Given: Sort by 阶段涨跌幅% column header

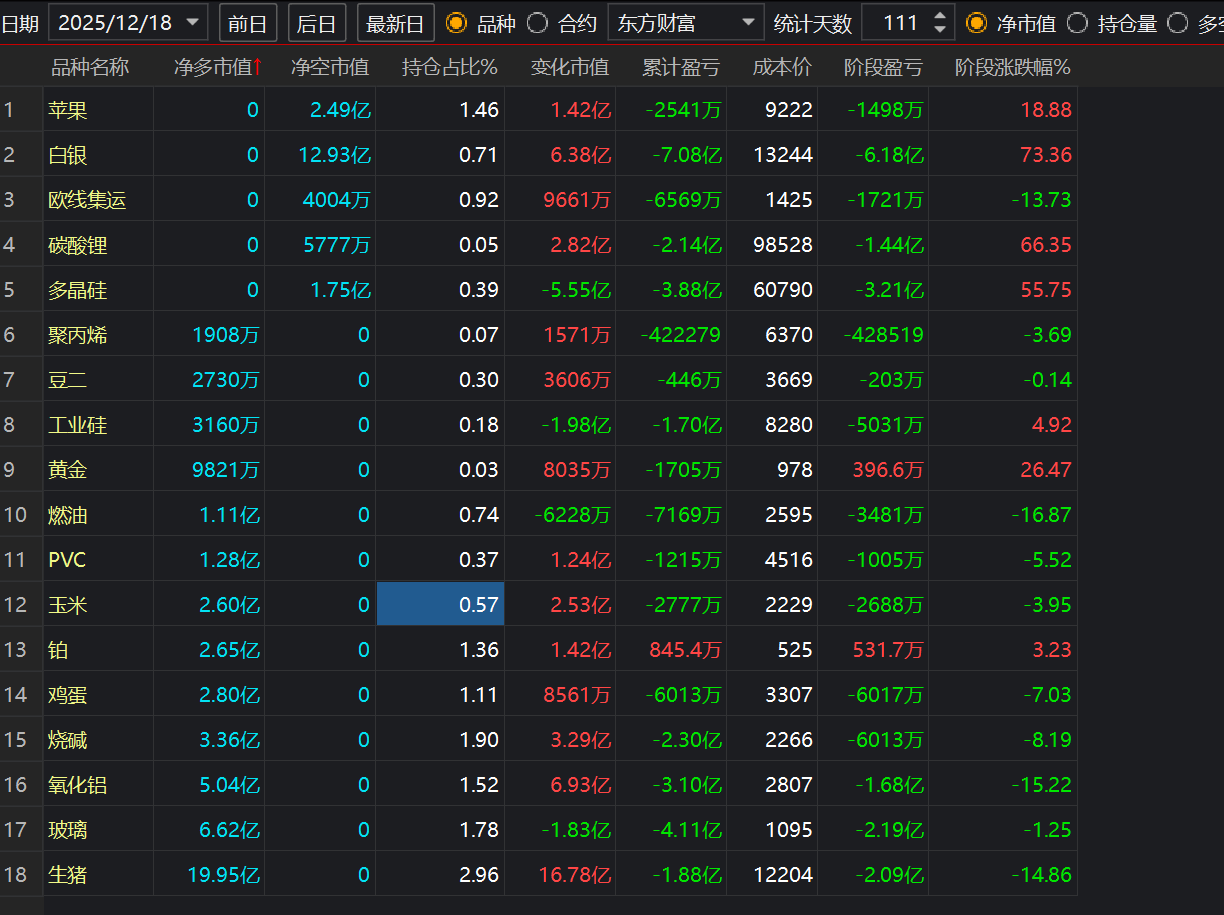Looking at the screenshot, I should [1012, 67].
